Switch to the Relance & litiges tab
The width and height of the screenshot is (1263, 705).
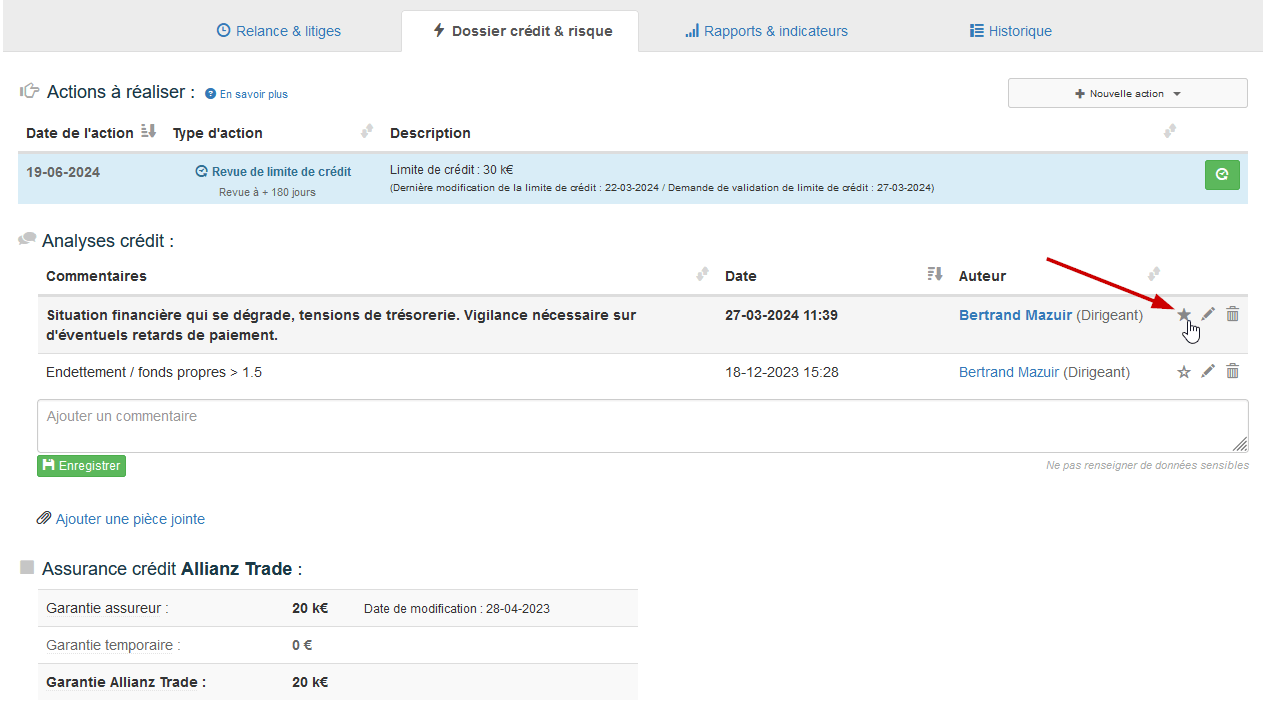tap(279, 31)
